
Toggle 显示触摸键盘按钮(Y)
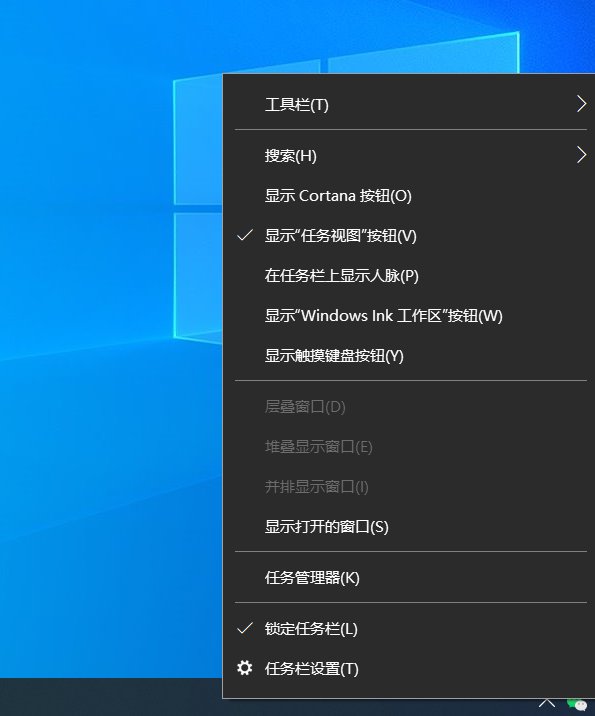pos(410,356)
